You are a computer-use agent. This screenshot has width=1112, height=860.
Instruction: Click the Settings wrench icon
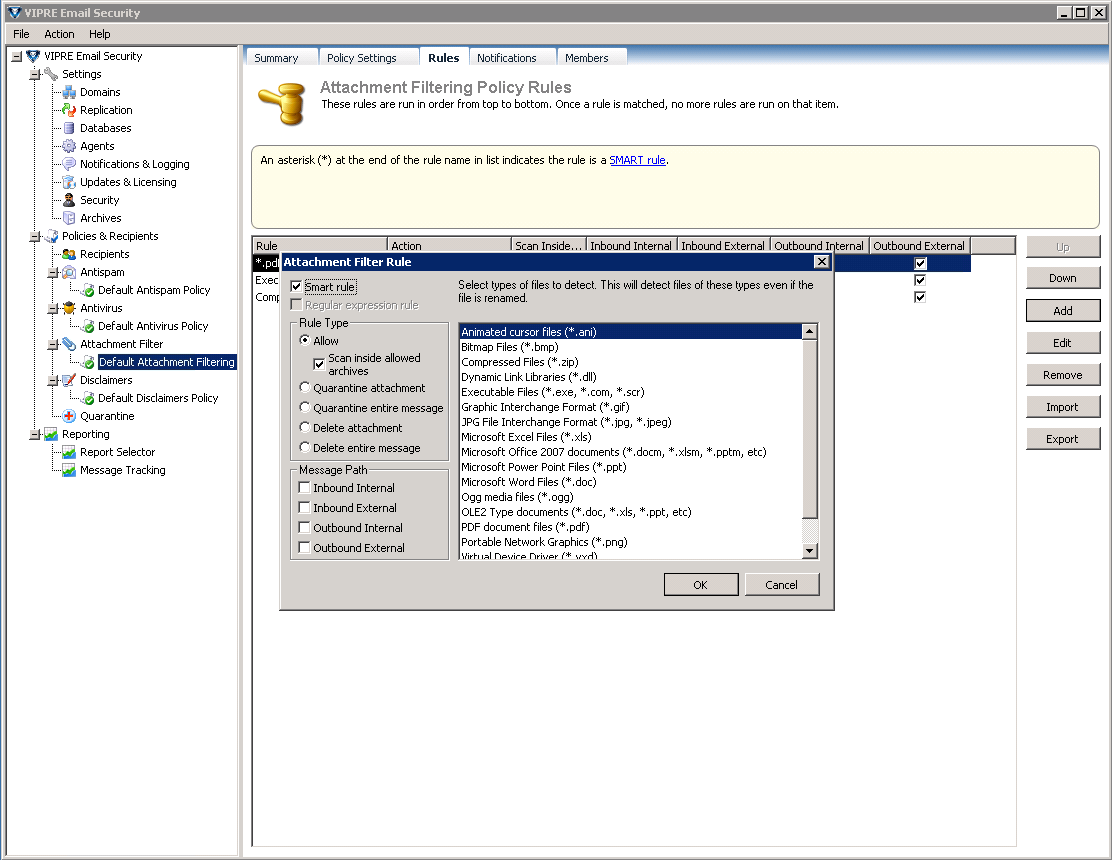[x=50, y=74]
